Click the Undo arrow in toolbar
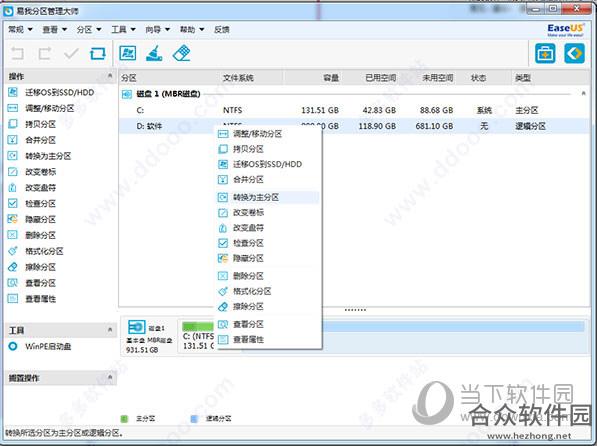This screenshot has height=446, width=597. coord(17,53)
